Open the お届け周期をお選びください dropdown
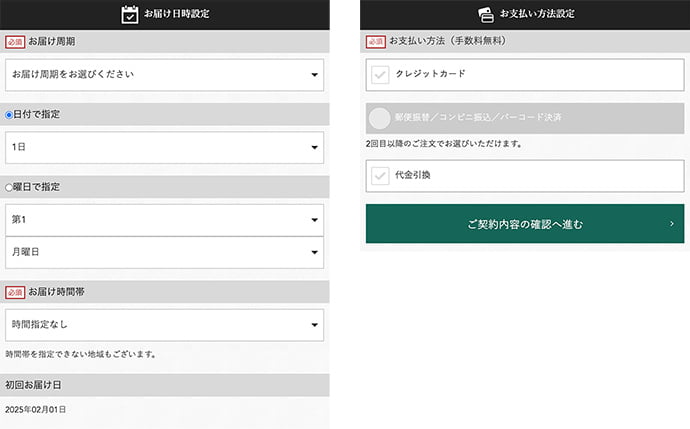 (x=164, y=74)
